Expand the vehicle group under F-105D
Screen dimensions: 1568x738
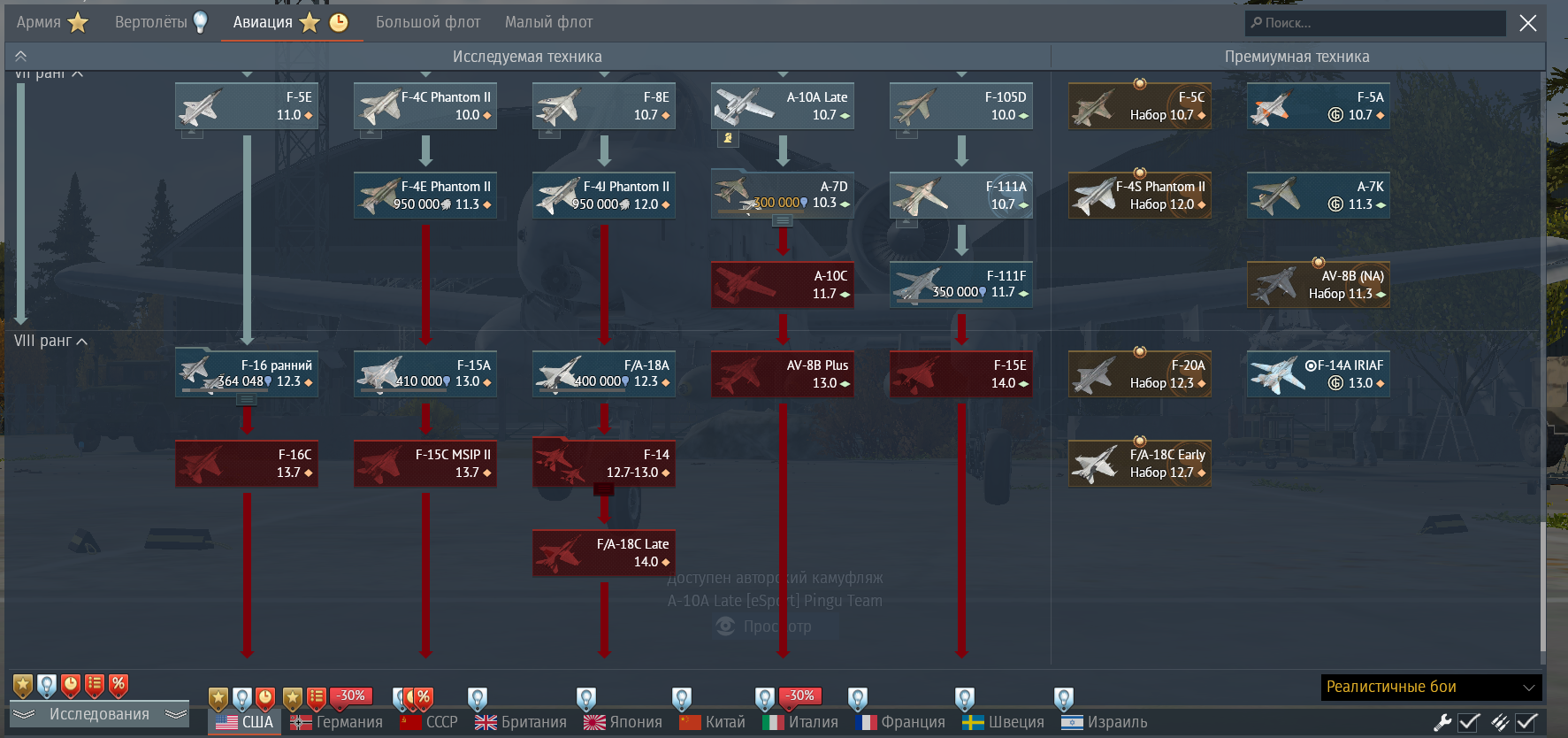pos(906,134)
